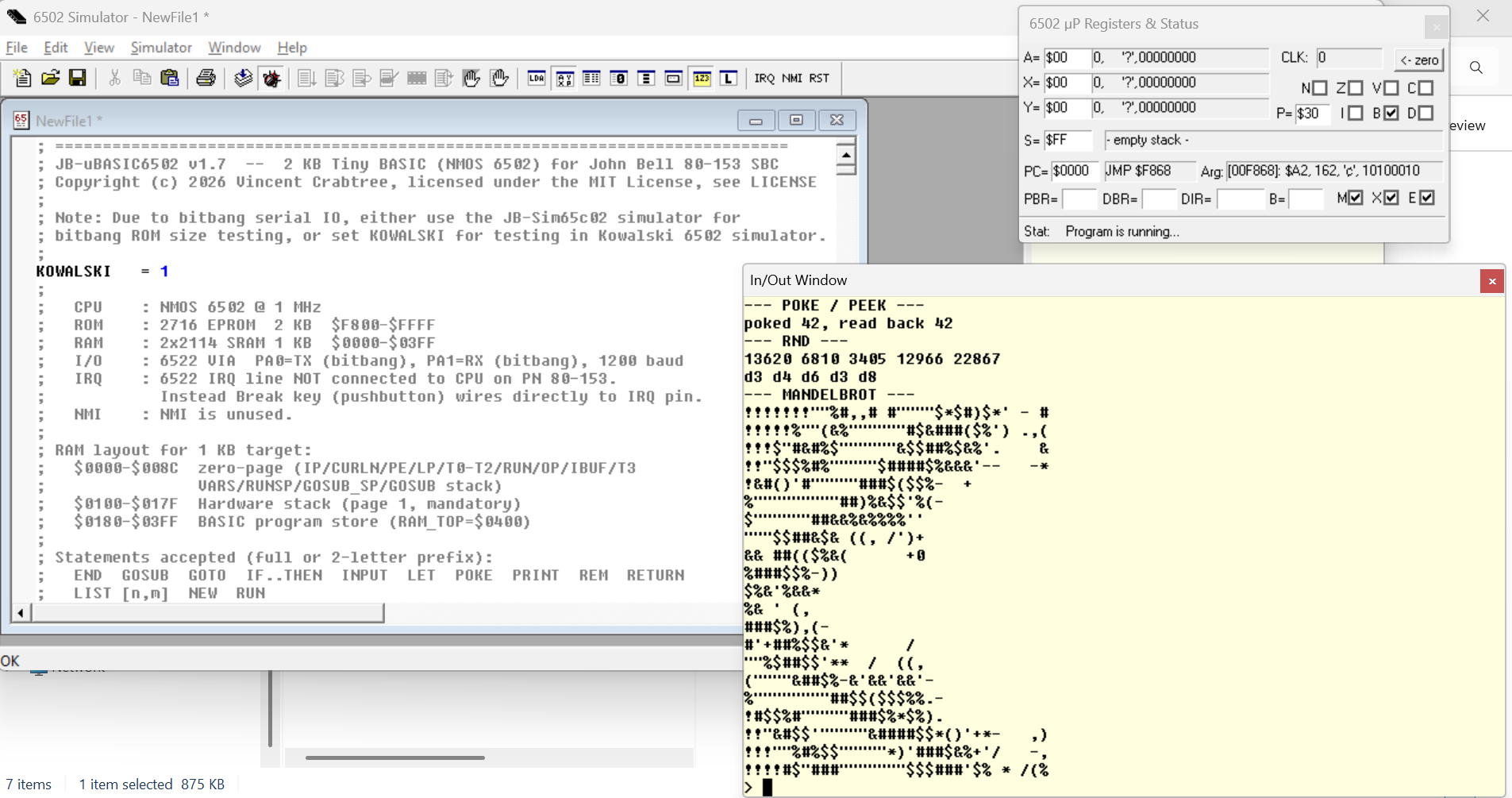Toggle the Z (zero) flag checkbox

coord(1356,87)
